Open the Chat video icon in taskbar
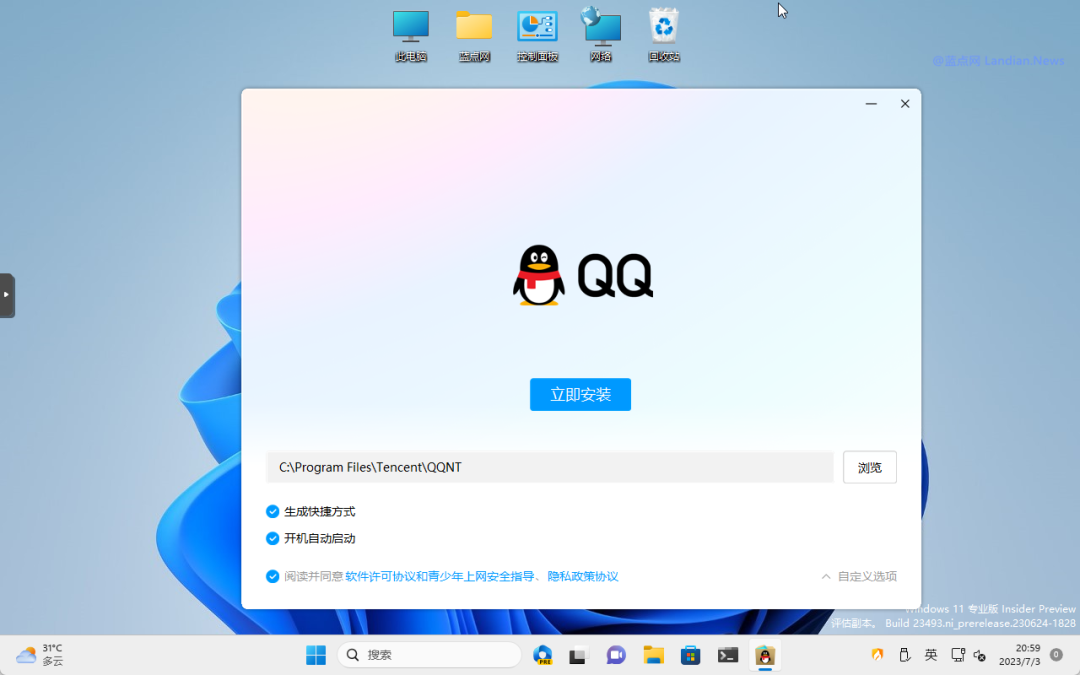 coord(615,655)
